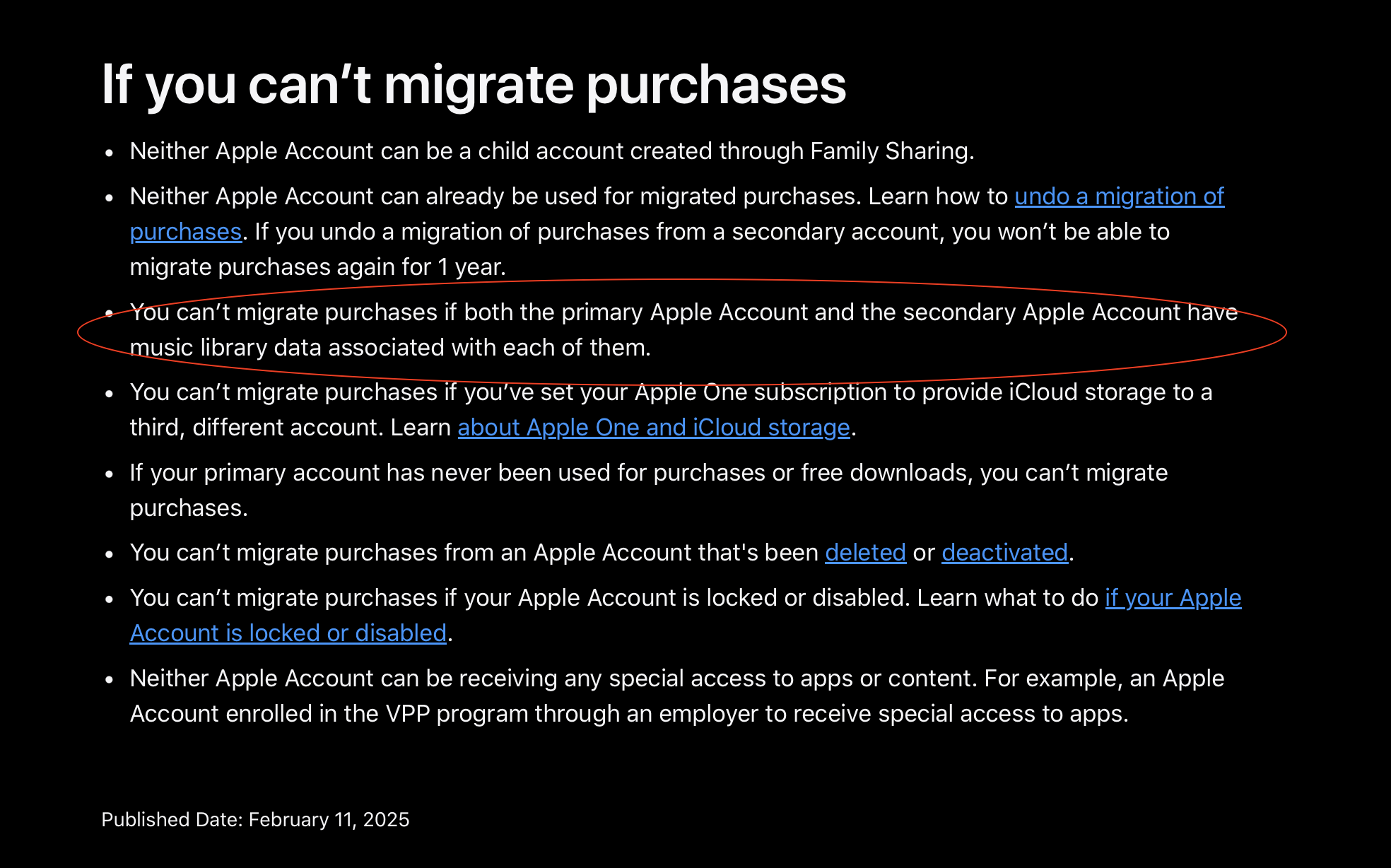This screenshot has width=1391, height=868.
Task: Open the 'undo a migration of purchases' link
Action: (1119, 197)
